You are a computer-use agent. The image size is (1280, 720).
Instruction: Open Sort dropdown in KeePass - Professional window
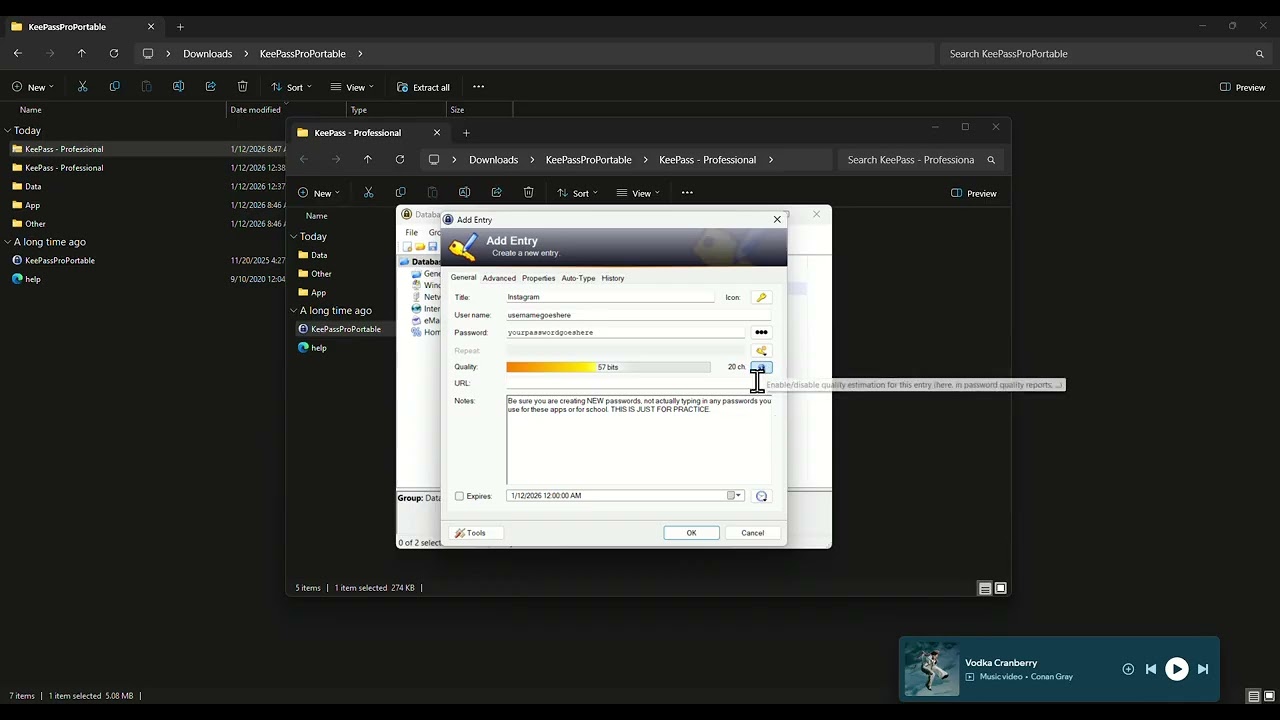click(578, 193)
